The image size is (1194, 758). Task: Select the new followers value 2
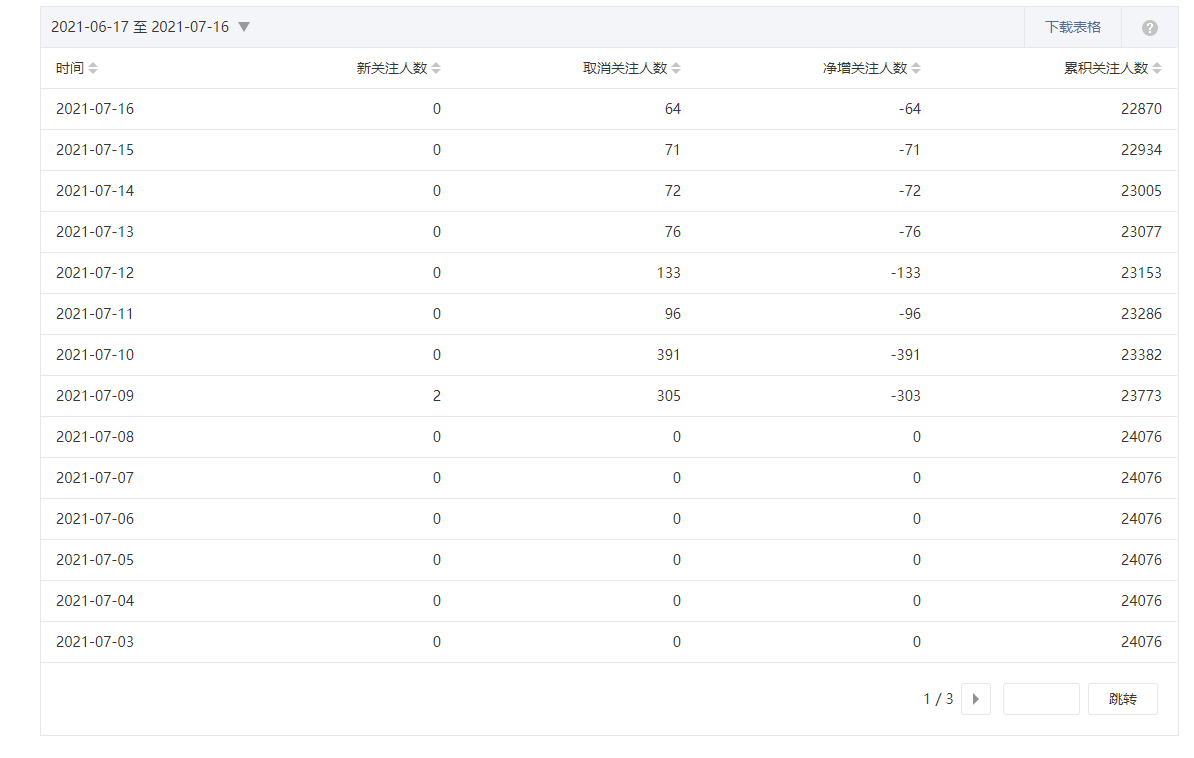point(437,396)
